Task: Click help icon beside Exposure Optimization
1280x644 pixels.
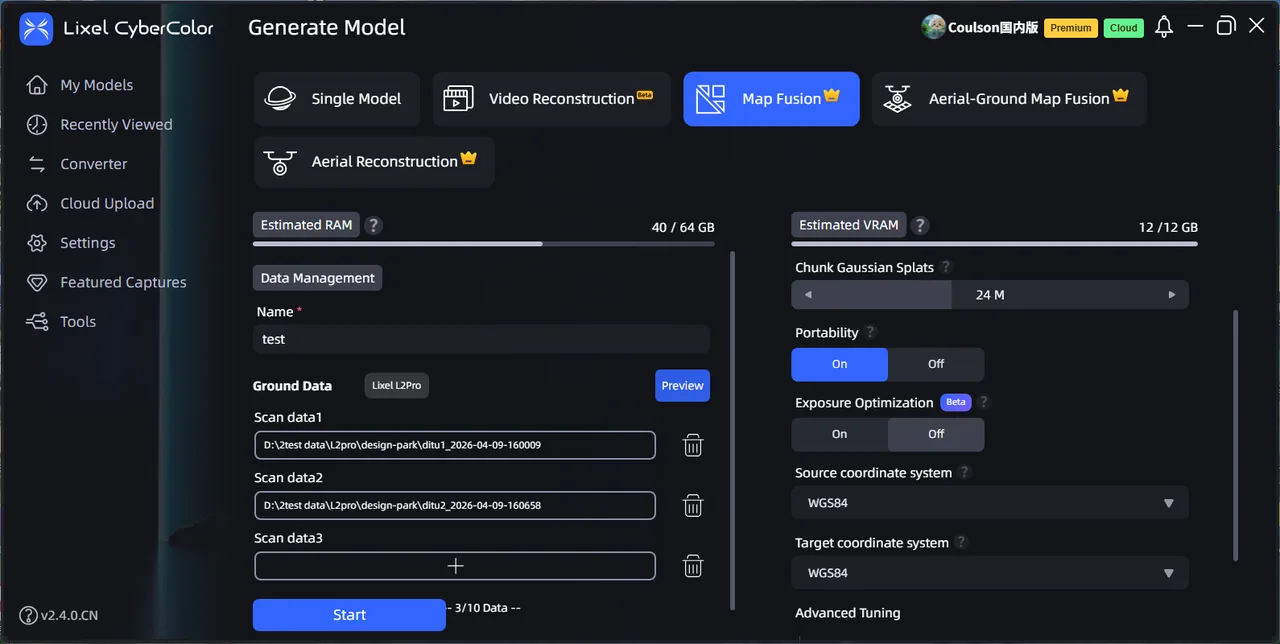Action: [x=984, y=402]
